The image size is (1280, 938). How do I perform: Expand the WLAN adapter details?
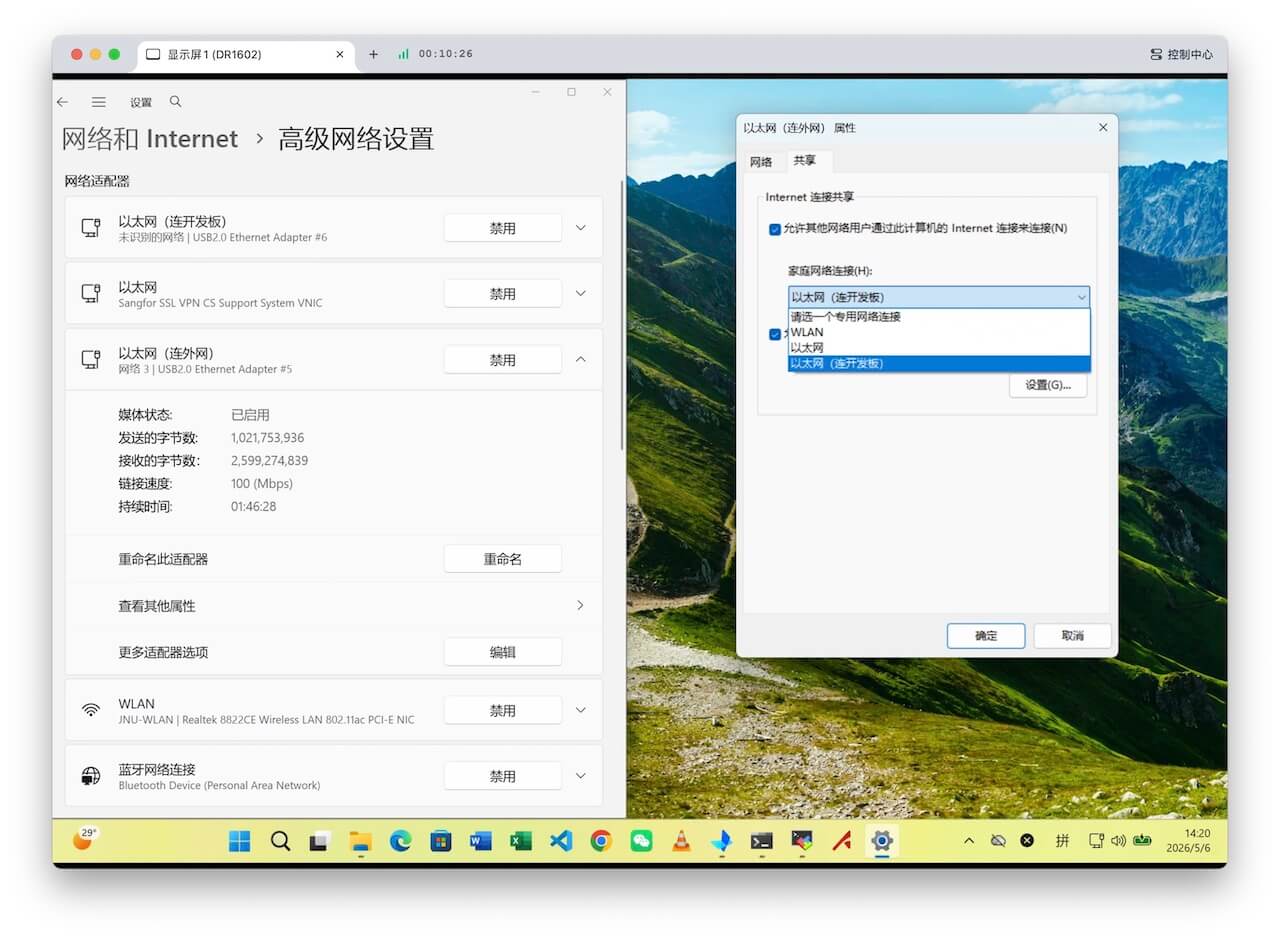pos(581,710)
